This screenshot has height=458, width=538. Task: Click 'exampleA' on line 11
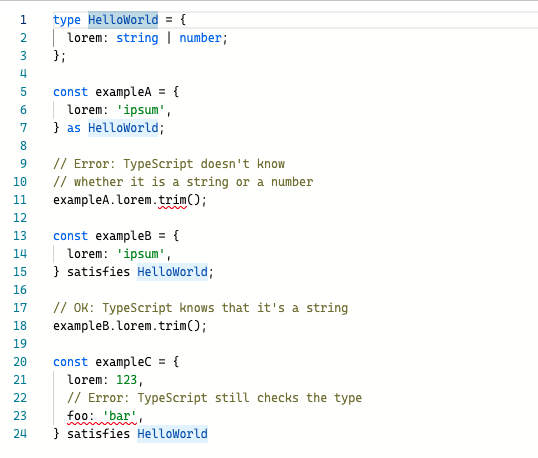click(x=81, y=200)
